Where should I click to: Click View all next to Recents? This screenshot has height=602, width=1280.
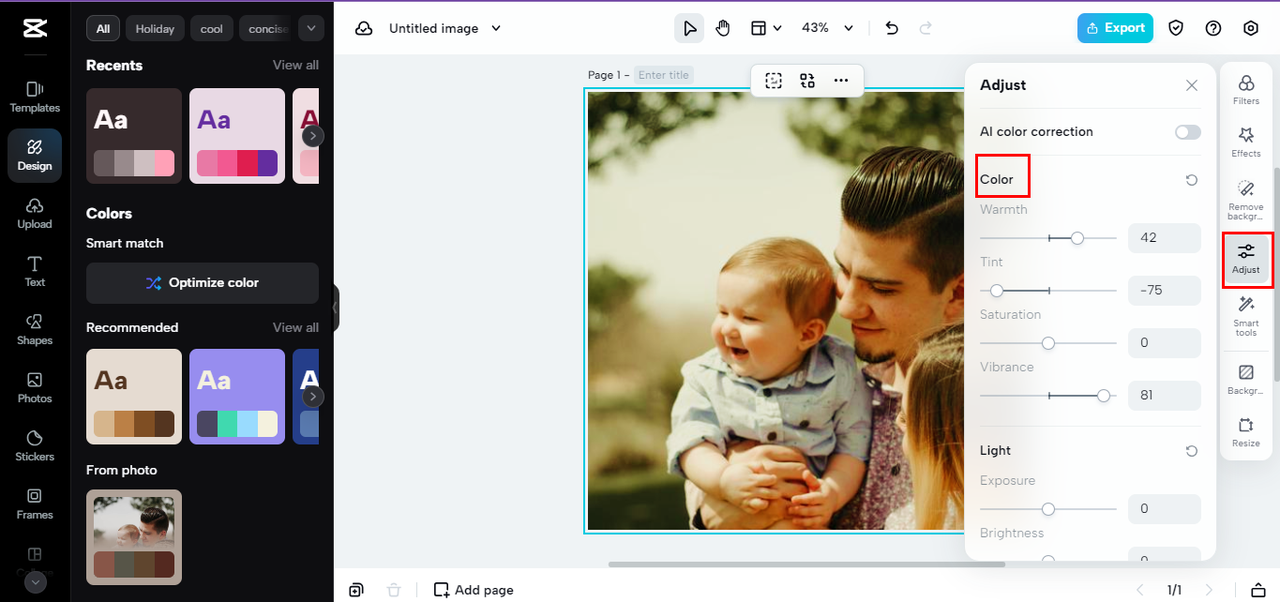pos(296,65)
